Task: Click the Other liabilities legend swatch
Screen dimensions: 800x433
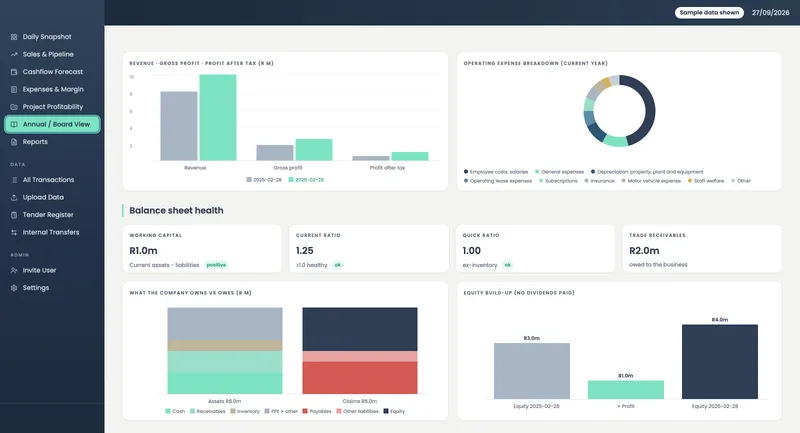Action: tap(339, 411)
